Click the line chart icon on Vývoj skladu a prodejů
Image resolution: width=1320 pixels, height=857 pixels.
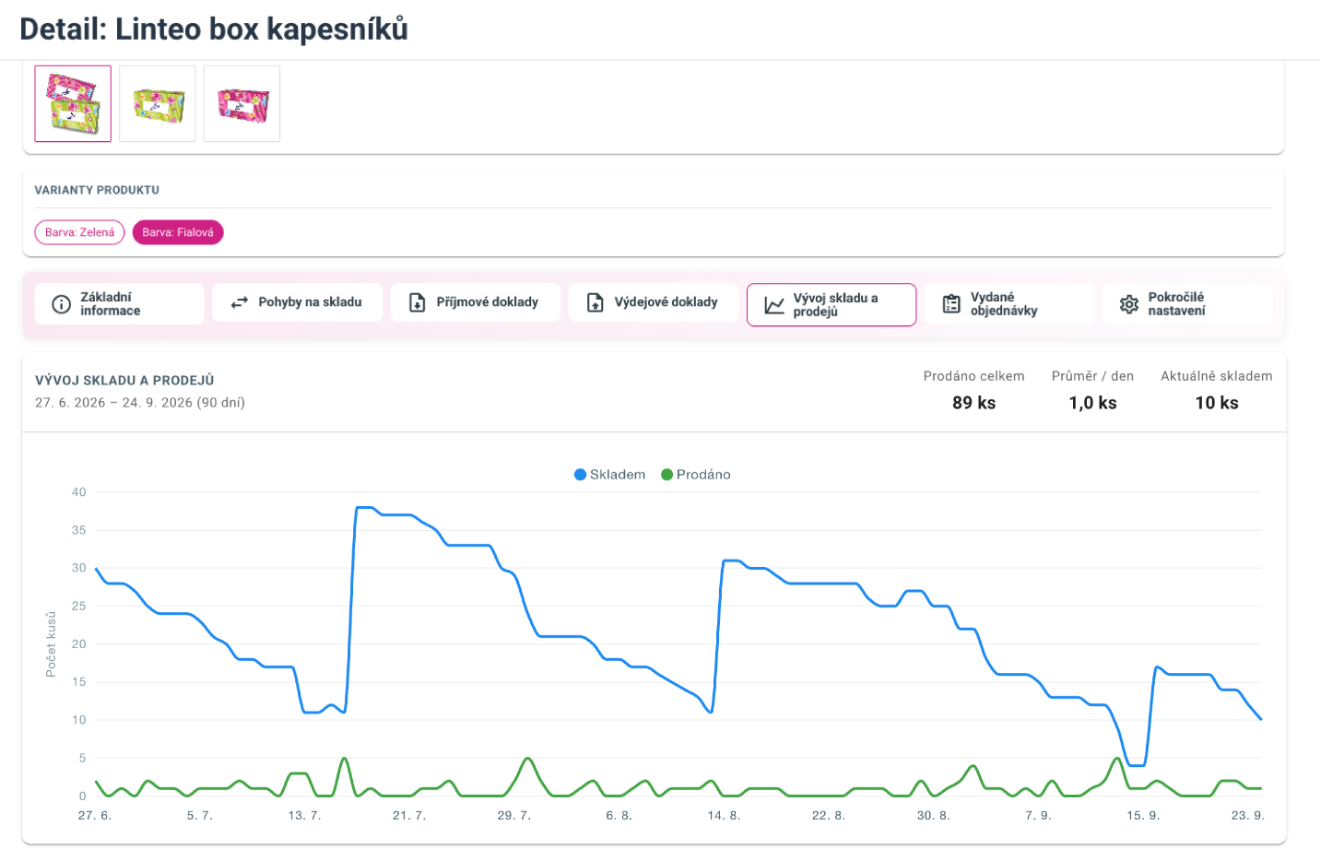[x=774, y=305]
